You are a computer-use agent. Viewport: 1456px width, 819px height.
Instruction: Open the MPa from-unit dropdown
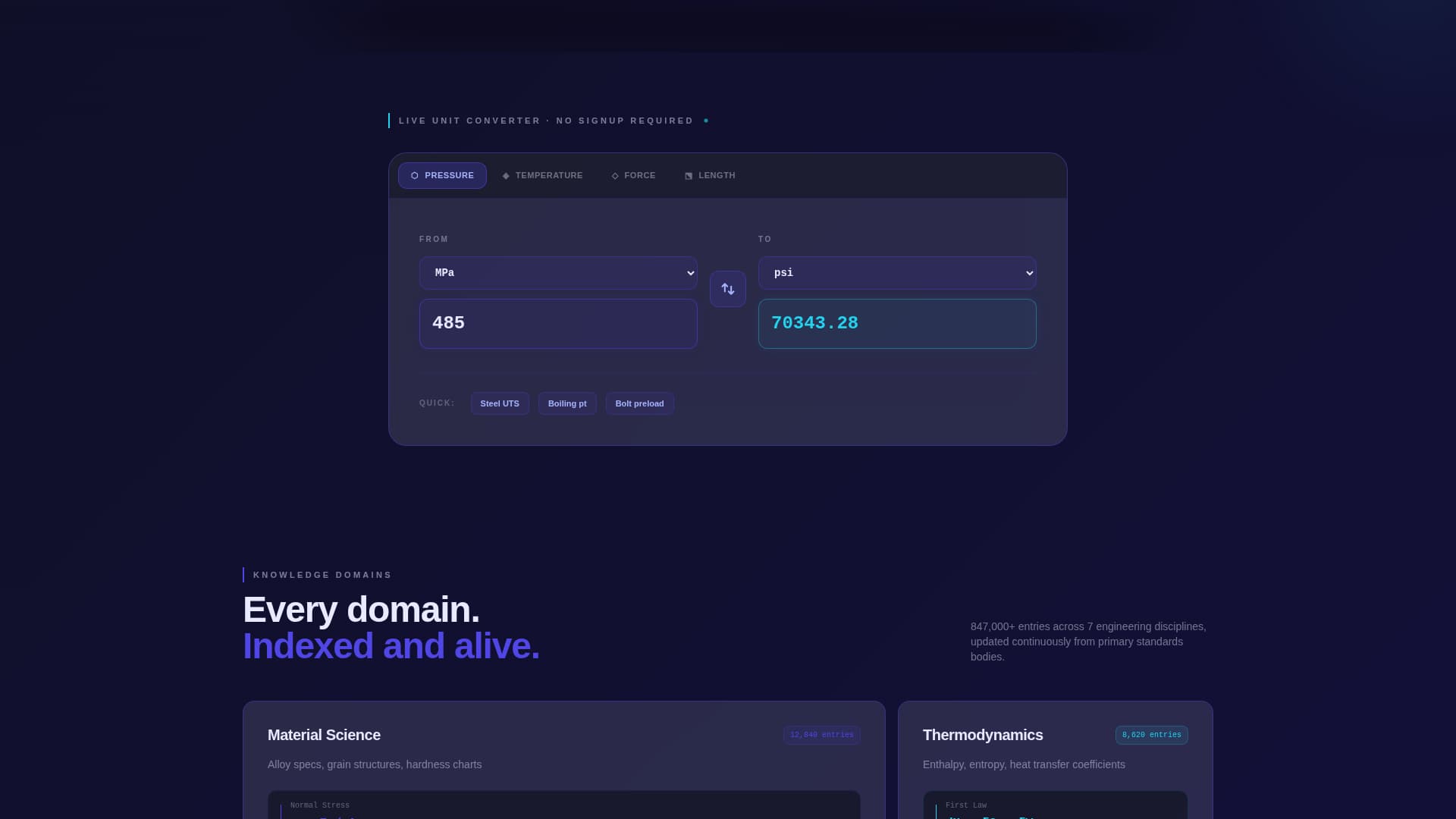click(x=558, y=273)
